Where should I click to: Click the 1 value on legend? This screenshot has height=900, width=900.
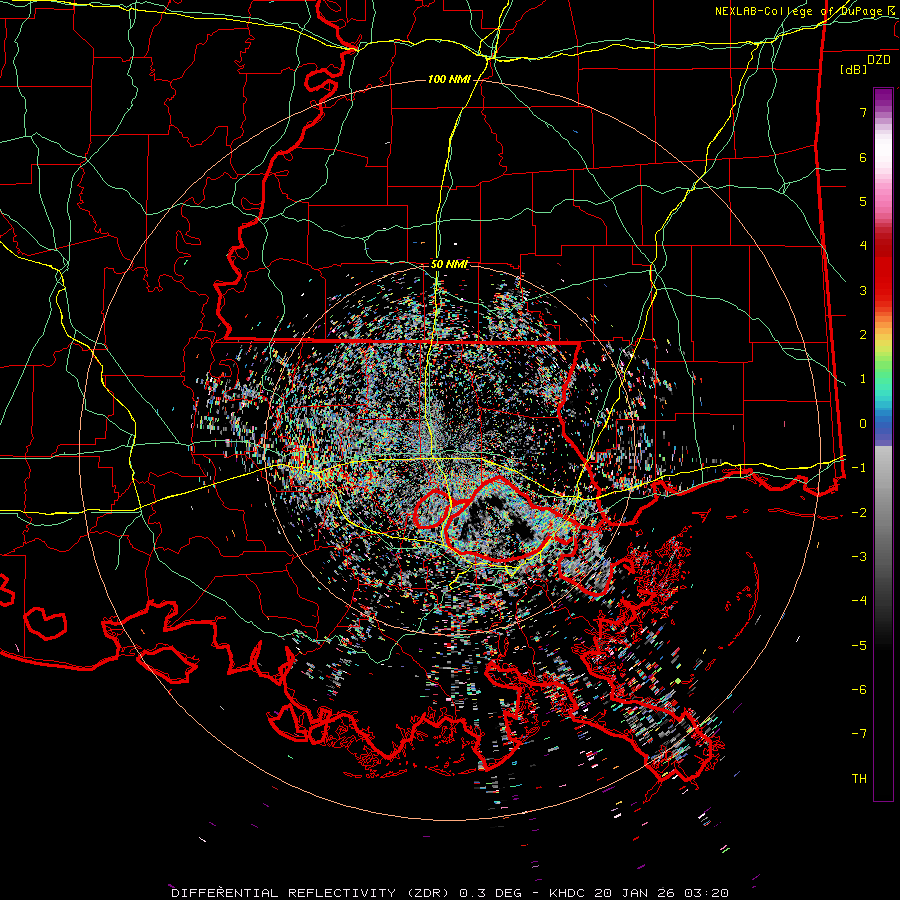click(x=863, y=379)
